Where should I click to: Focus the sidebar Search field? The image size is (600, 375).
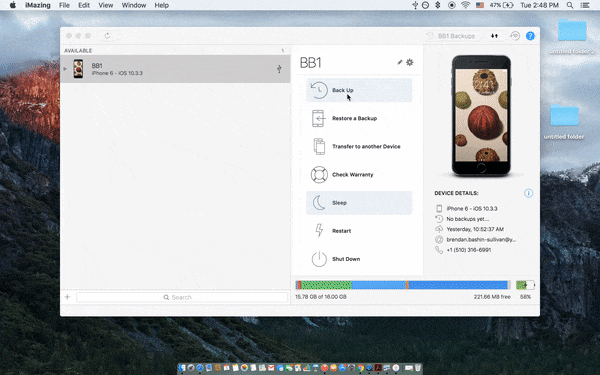point(182,297)
